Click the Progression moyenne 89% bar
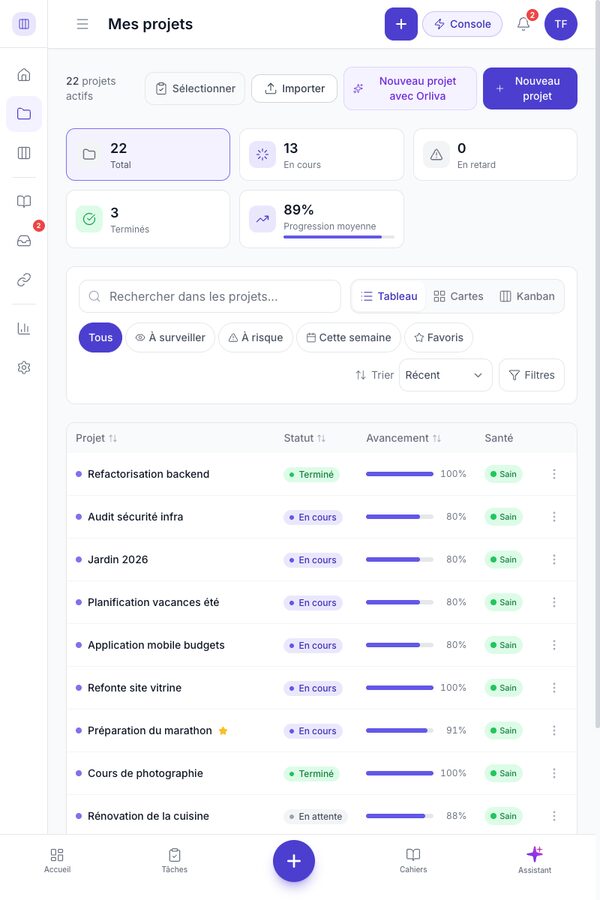 (339, 236)
